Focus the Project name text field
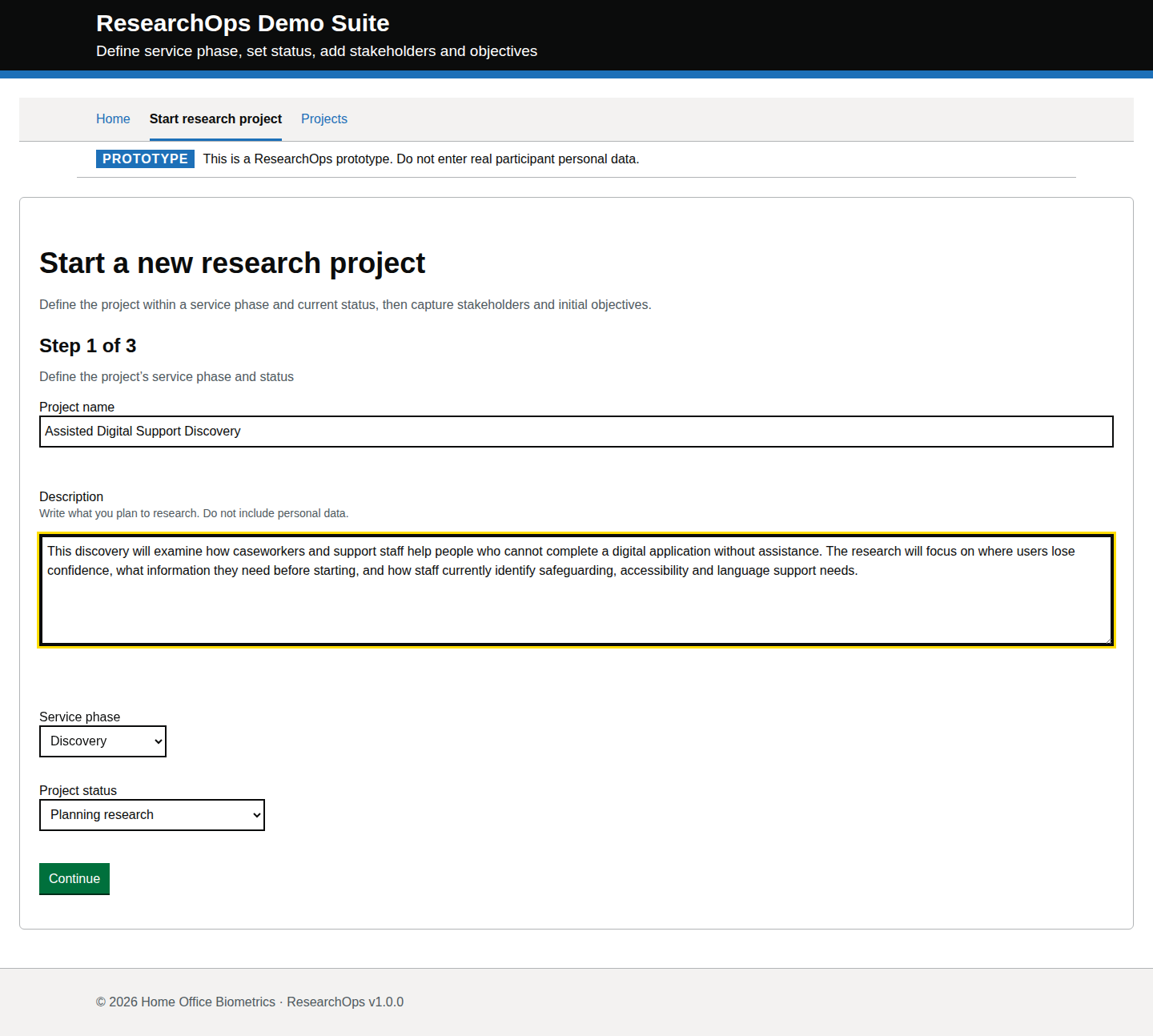The height and width of the screenshot is (1036, 1153). pos(576,432)
